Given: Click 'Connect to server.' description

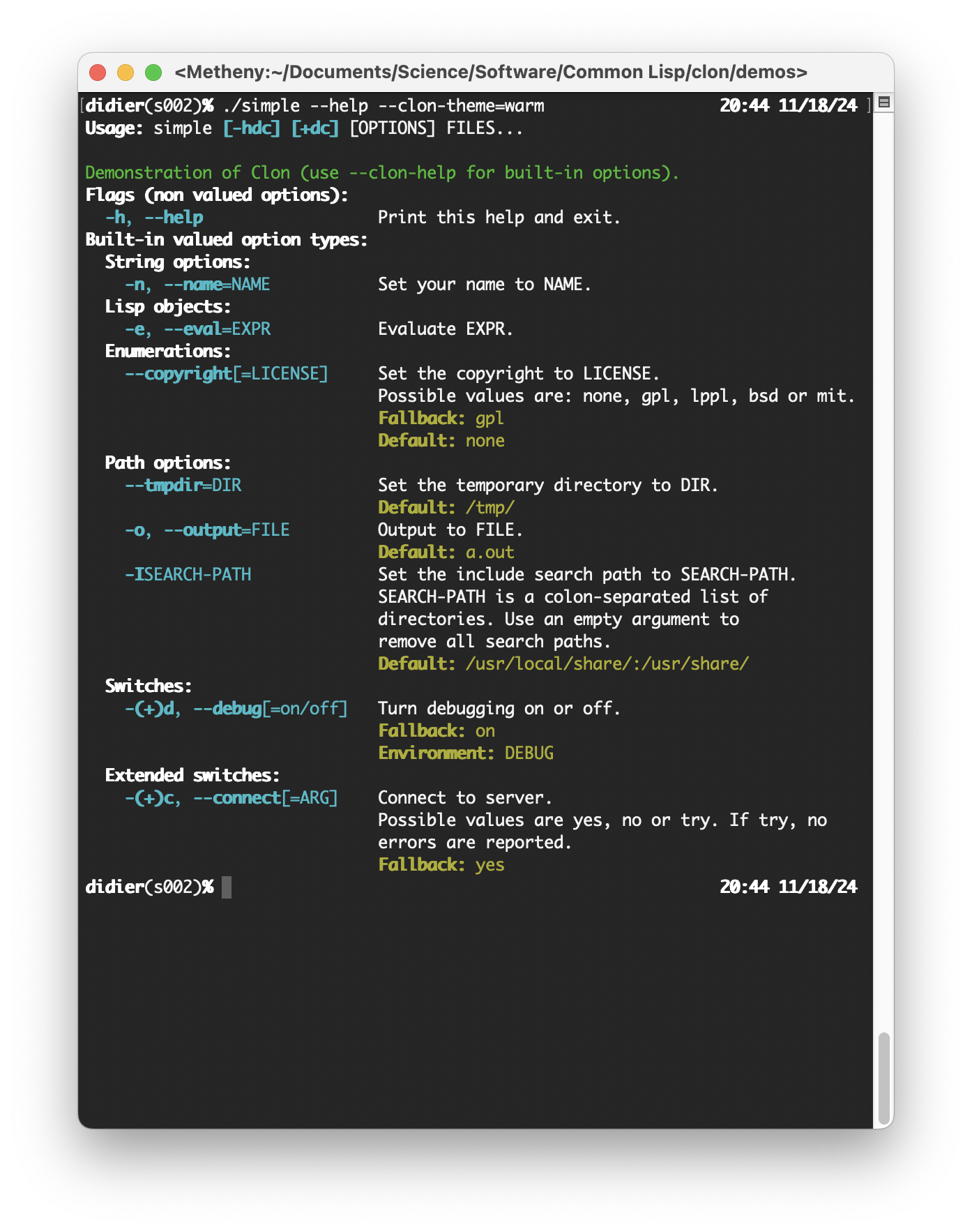Looking at the screenshot, I should [465, 798].
